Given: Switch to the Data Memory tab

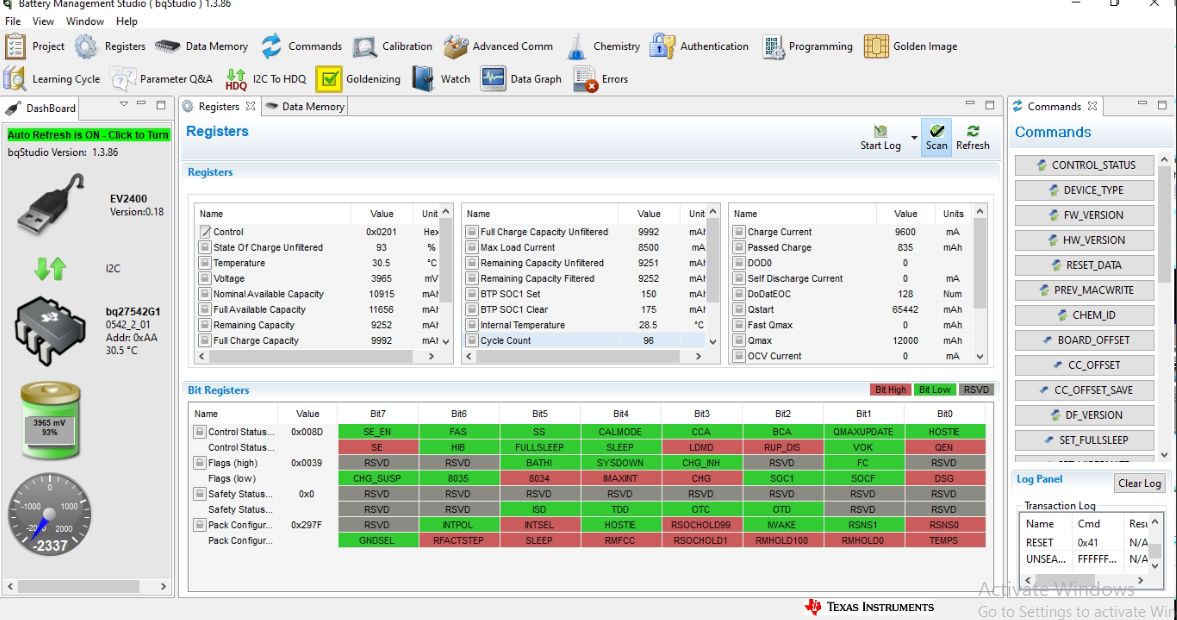Looking at the screenshot, I should [x=305, y=107].
